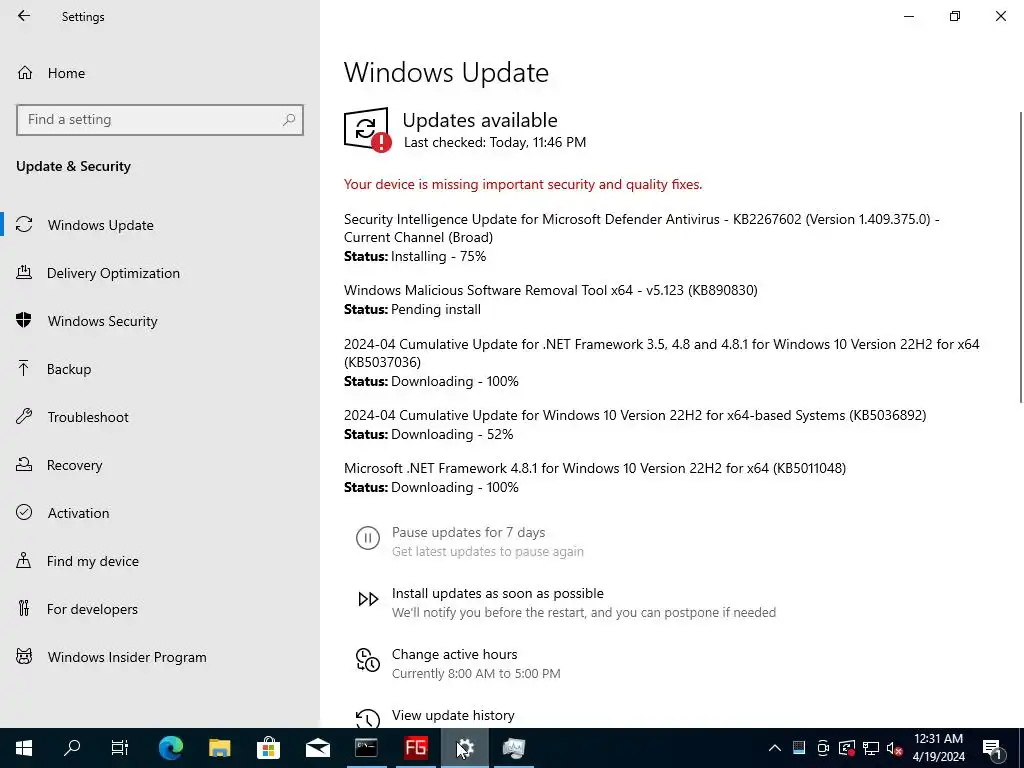Switch to the red FG taskbar app
Image resolution: width=1024 pixels, height=768 pixels.
pyautogui.click(x=416, y=748)
